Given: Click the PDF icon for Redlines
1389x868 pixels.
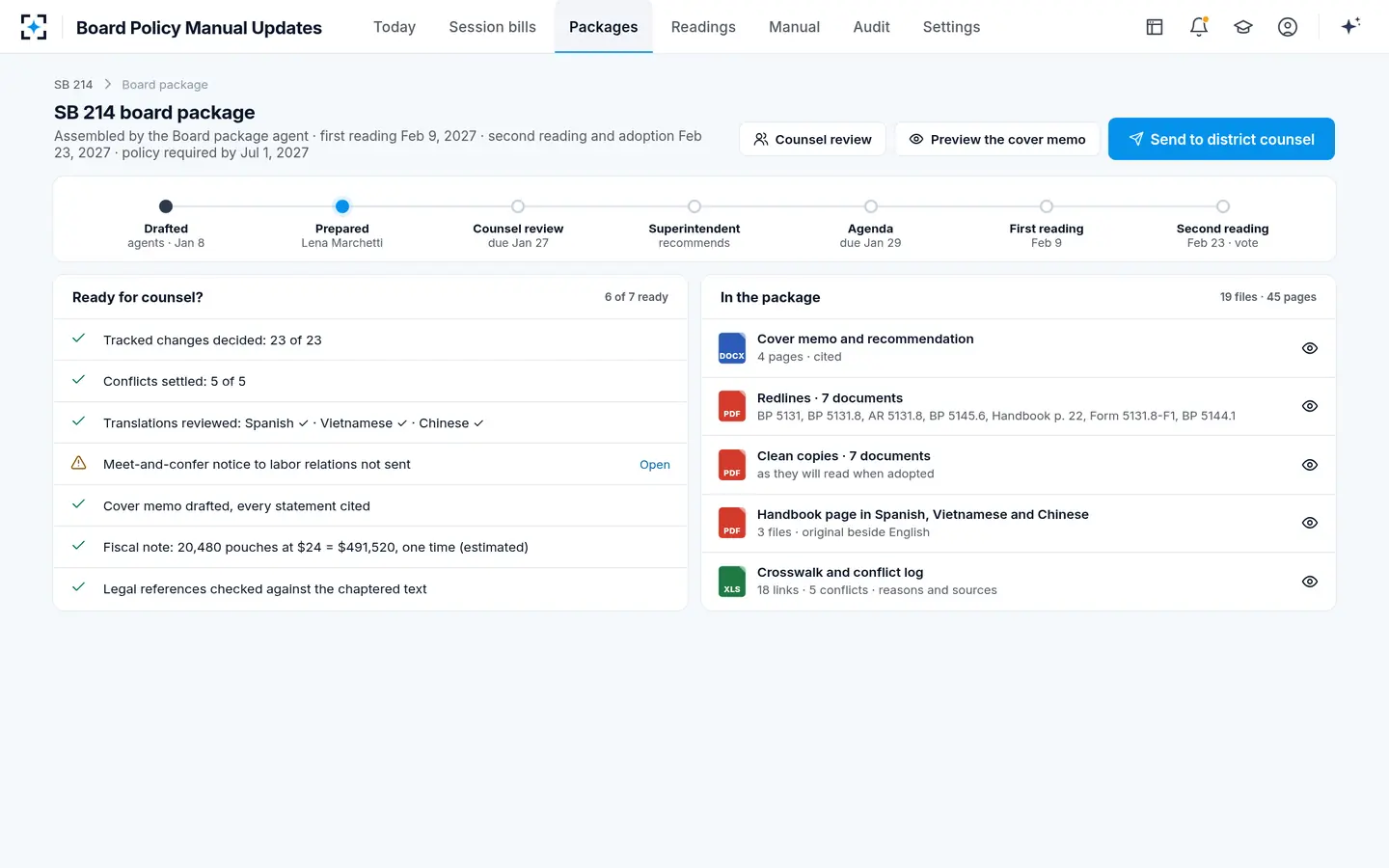Looking at the screenshot, I should coord(732,406).
